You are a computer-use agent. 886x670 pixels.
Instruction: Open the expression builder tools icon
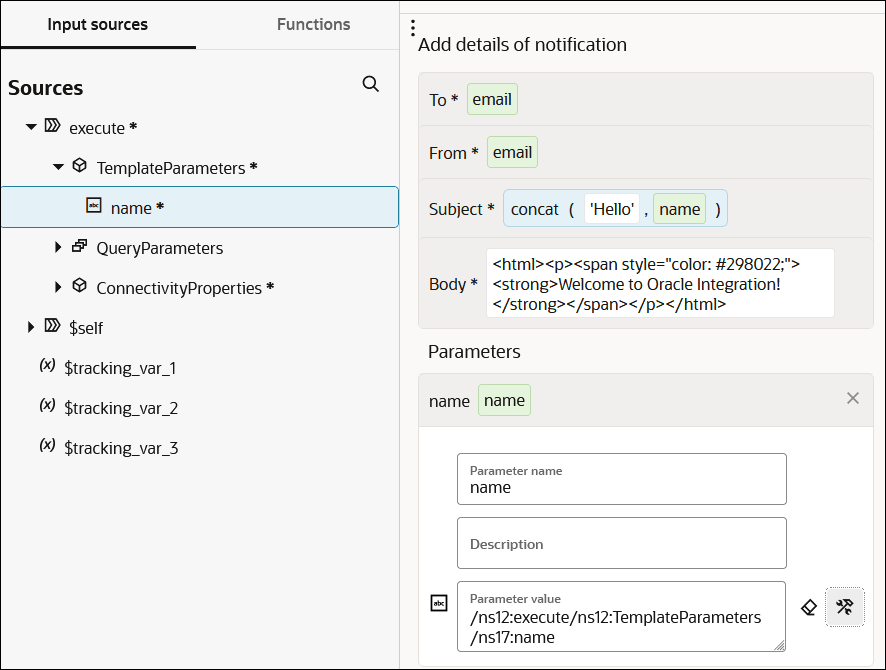(845, 607)
